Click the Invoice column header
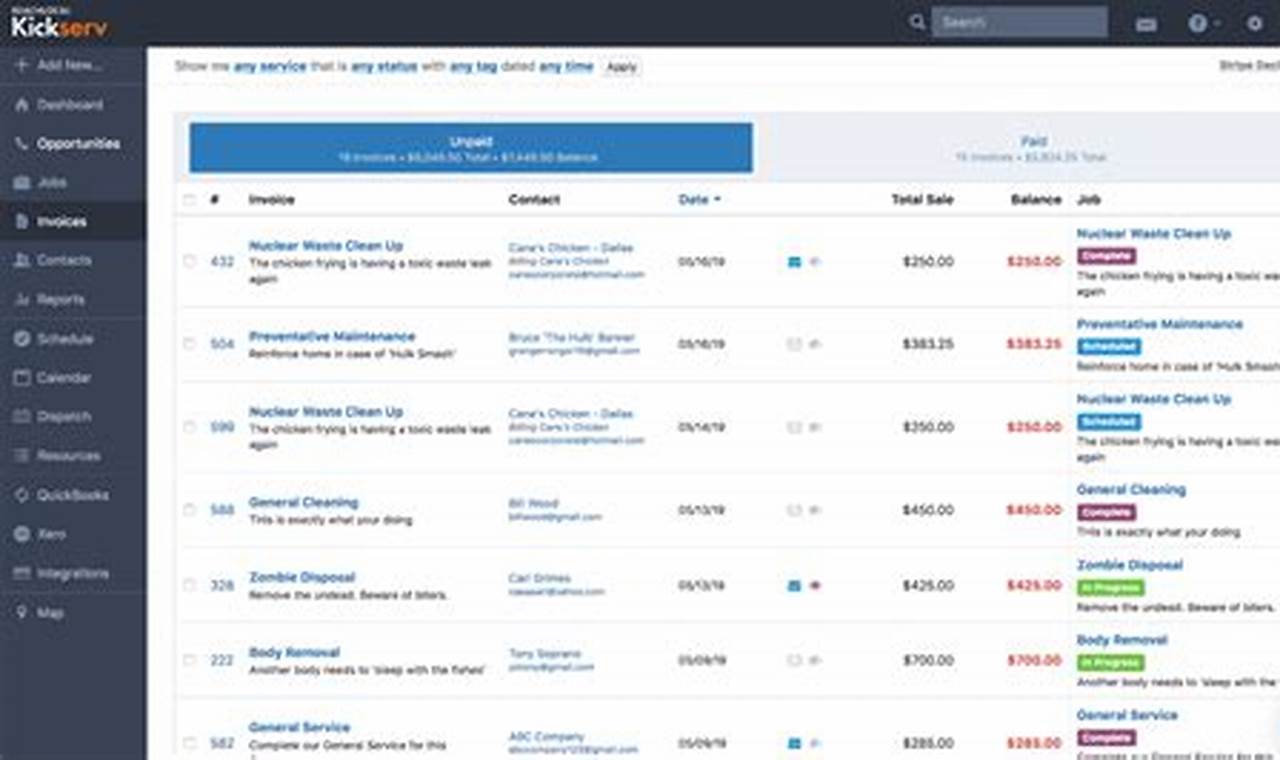1280x760 pixels. (271, 199)
